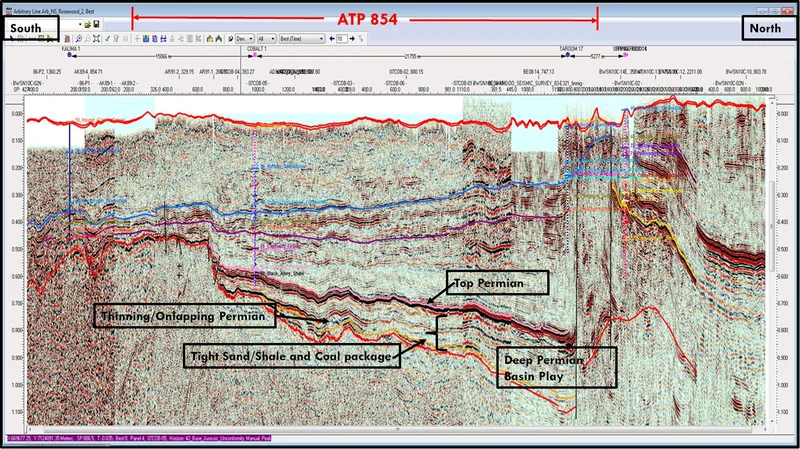This screenshot has width=800, height=449.
Task: Click the second house-shaped icon with blue
Action: click(218, 39)
